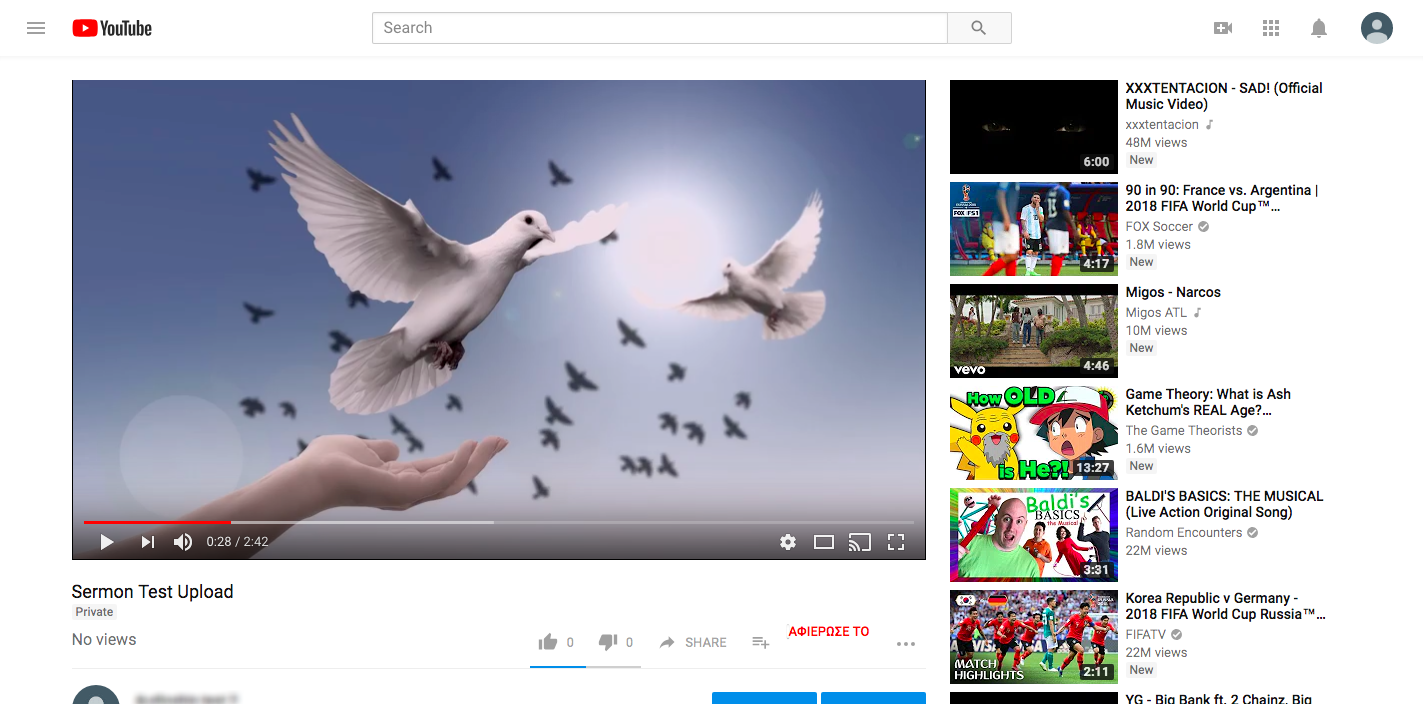1423x704 pixels.
Task: Open 90 in 90 France vs. Argentina thumbnail
Action: click(x=1034, y=229)
